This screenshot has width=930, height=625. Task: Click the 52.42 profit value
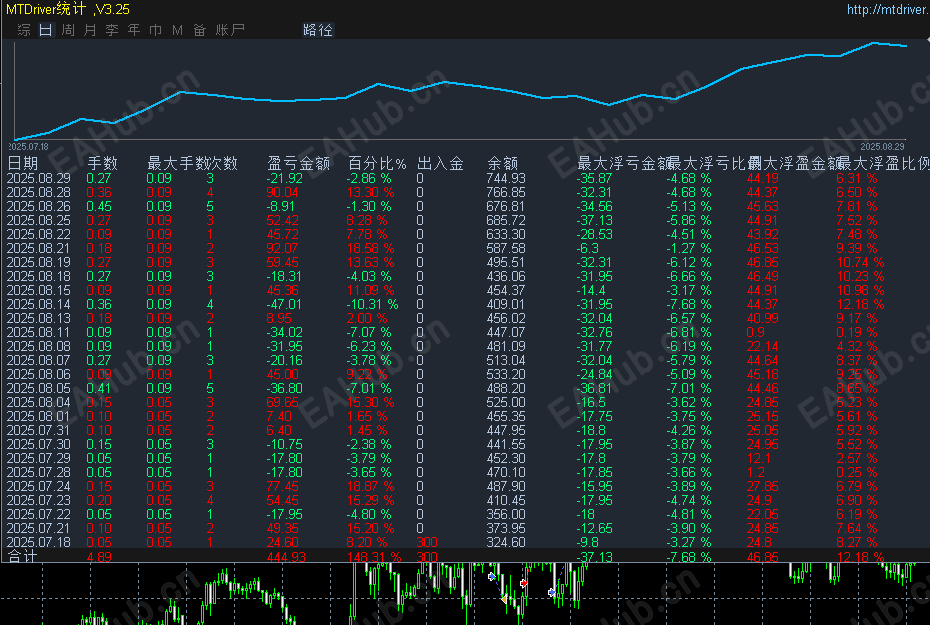pyautogui.click(x=282, y=221)
